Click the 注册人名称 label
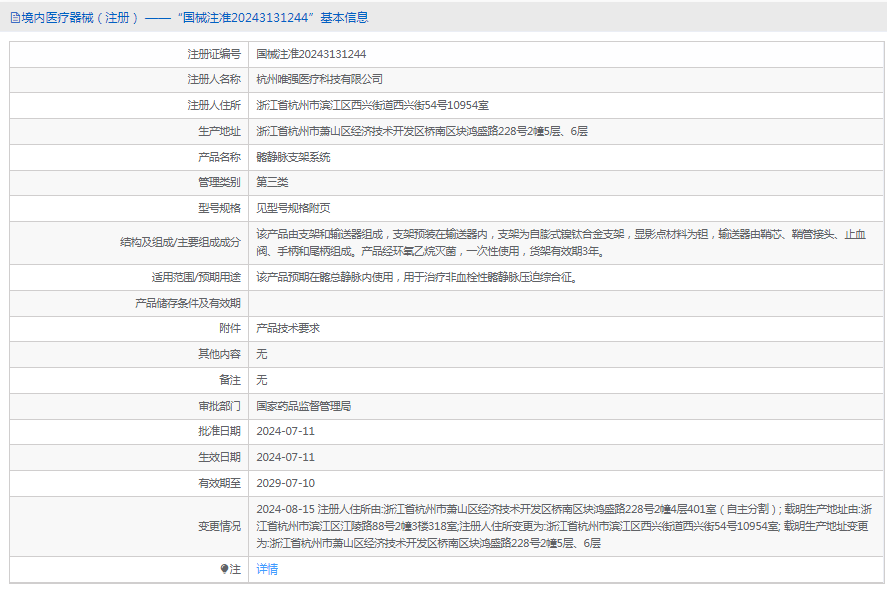Viewport: 887px width, 589px height. pos(214,79)
